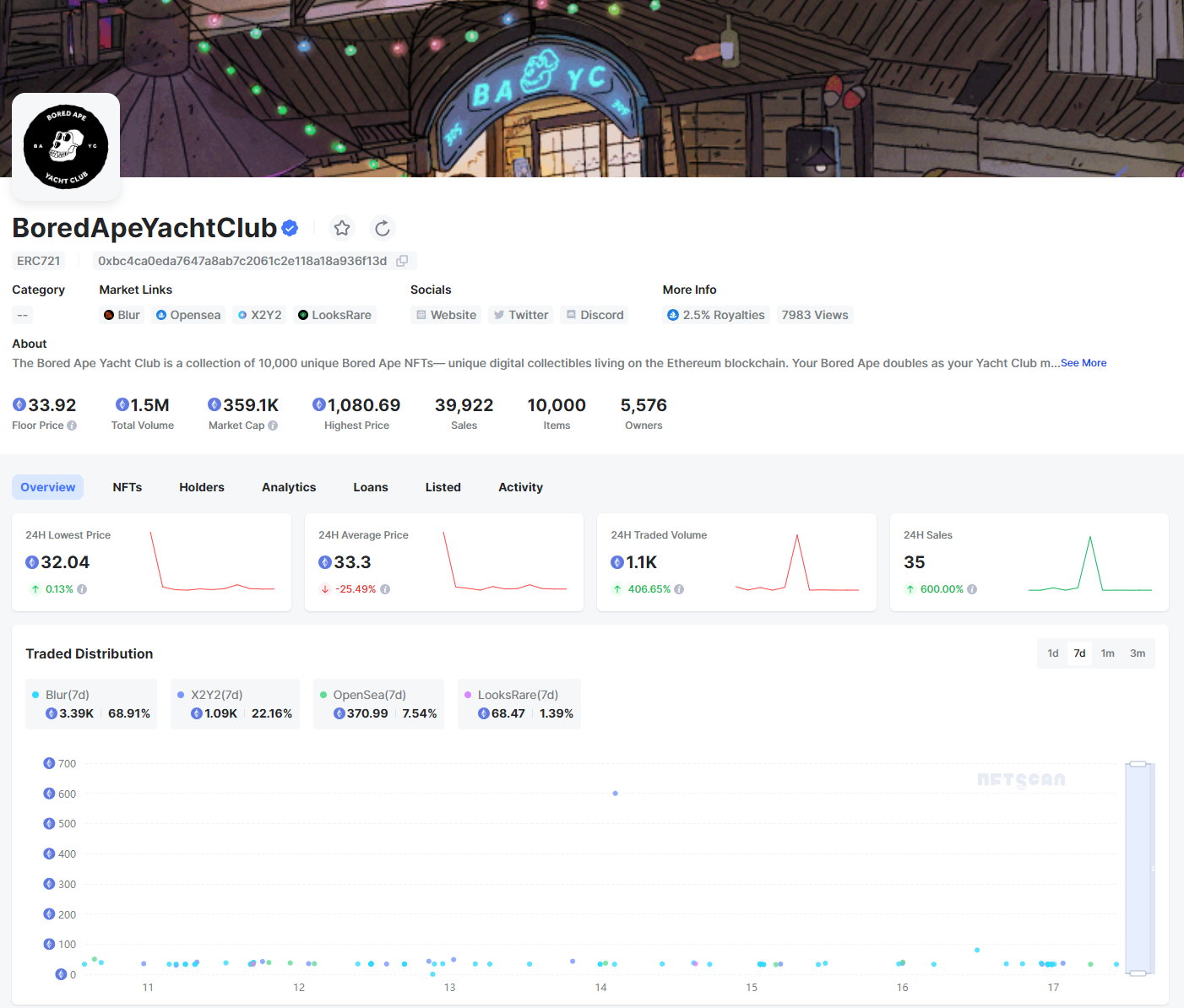The height and width of the screenshot is (1008, 1184).
Task: Switch to the Holders tab
Action: pyautogui.click(x=202, y=487)
